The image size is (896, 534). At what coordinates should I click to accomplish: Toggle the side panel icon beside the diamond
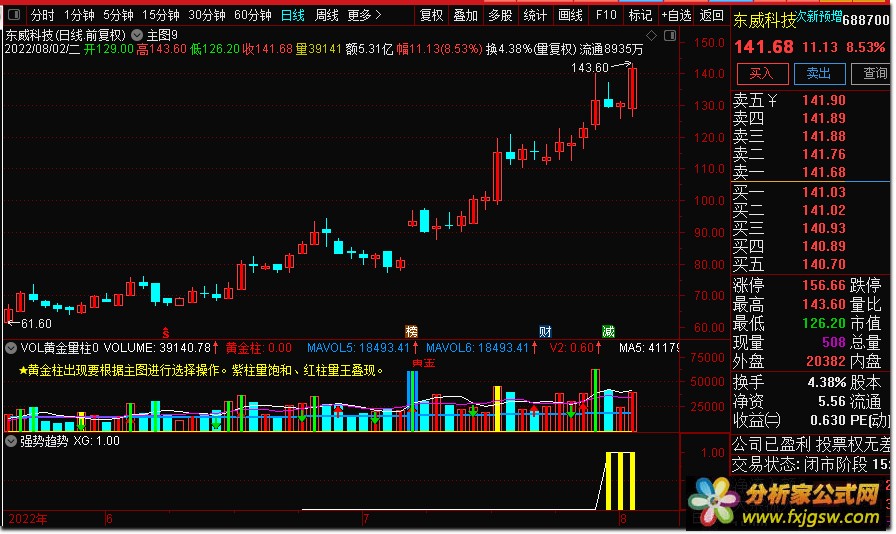(x=670, y=36)
